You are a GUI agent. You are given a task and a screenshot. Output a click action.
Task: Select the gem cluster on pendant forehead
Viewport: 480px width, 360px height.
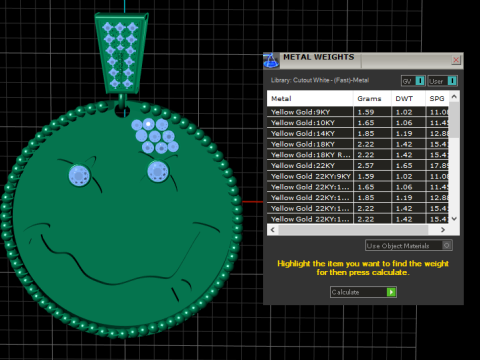point(155,136)
